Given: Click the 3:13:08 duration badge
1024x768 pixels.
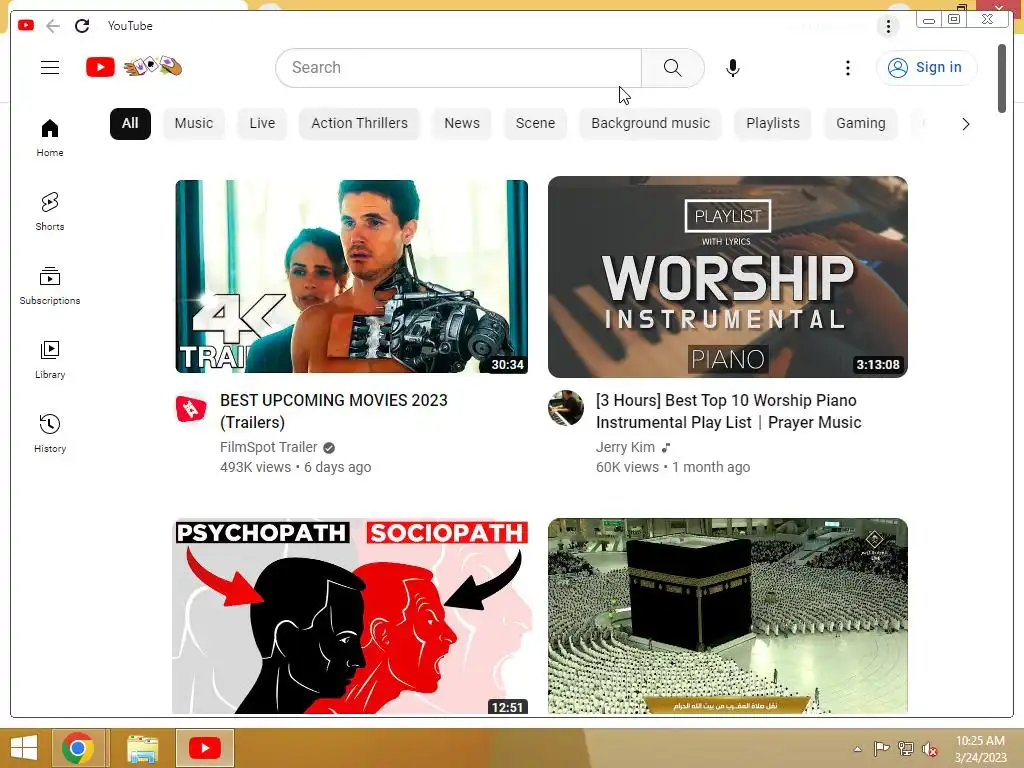Looking at the screenshot, I should click(x=878, y=364).
